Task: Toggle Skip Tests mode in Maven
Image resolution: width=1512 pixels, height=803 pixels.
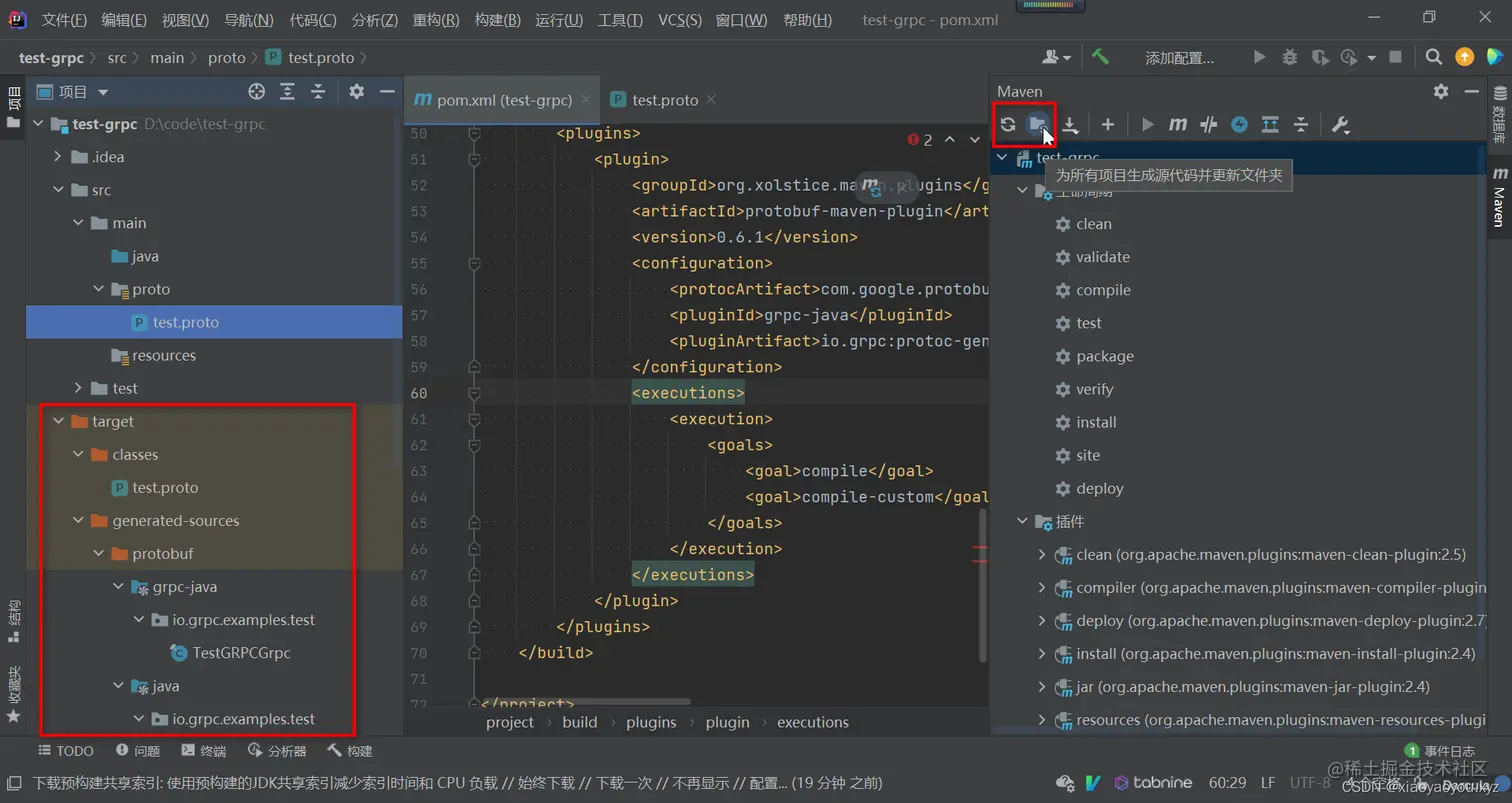Action: coord(1240,125)
